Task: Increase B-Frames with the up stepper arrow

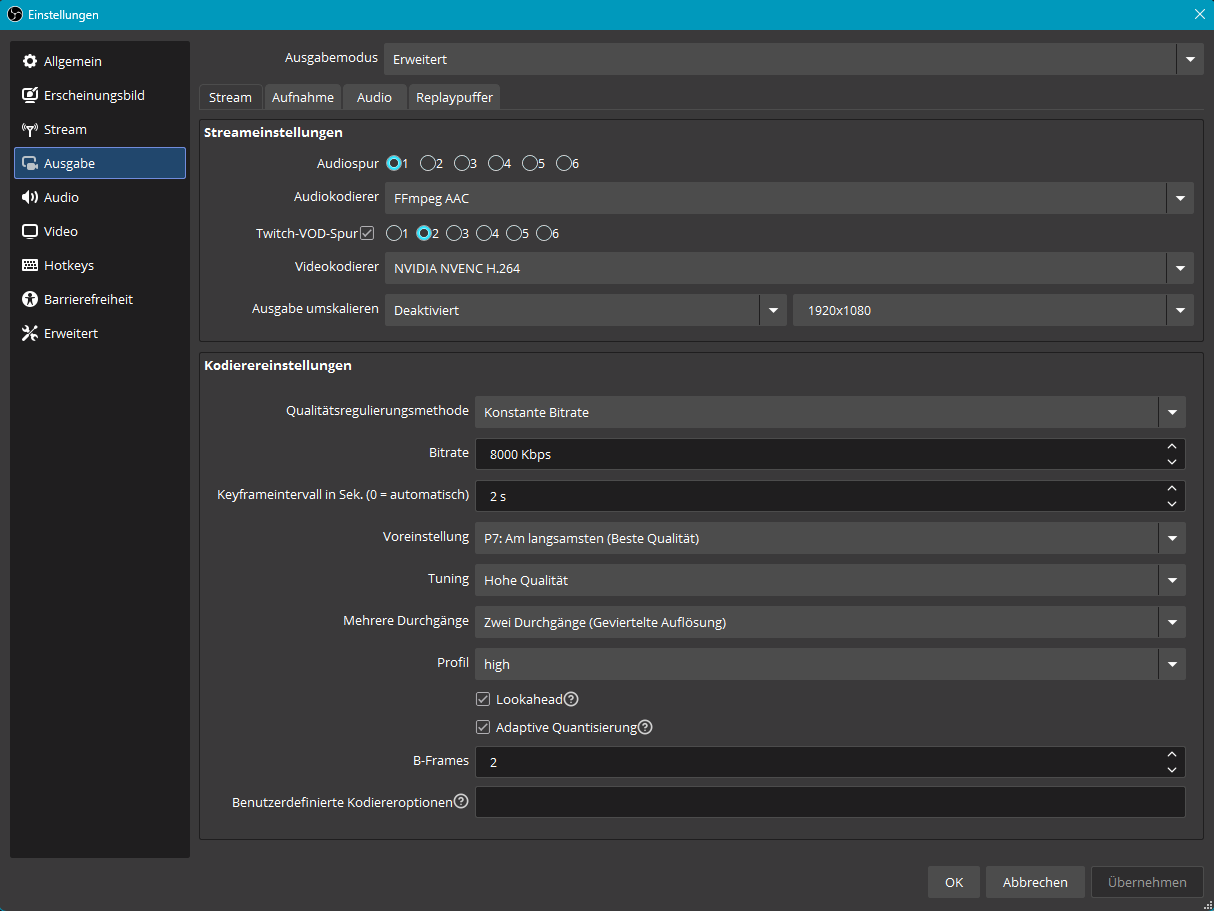Action: [1171, 755]
